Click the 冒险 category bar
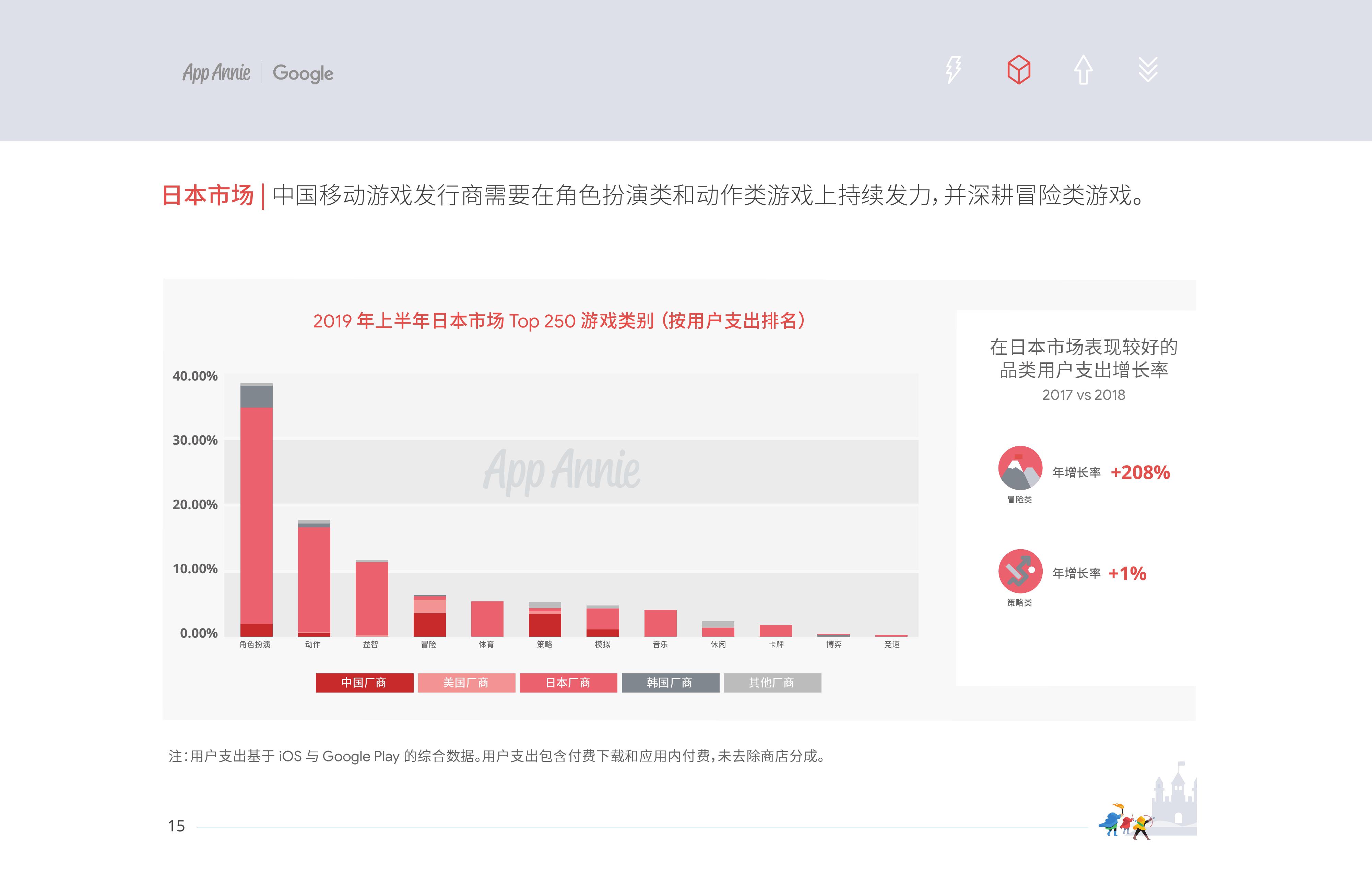The image size is (1372, 877). tap(429, 616)
